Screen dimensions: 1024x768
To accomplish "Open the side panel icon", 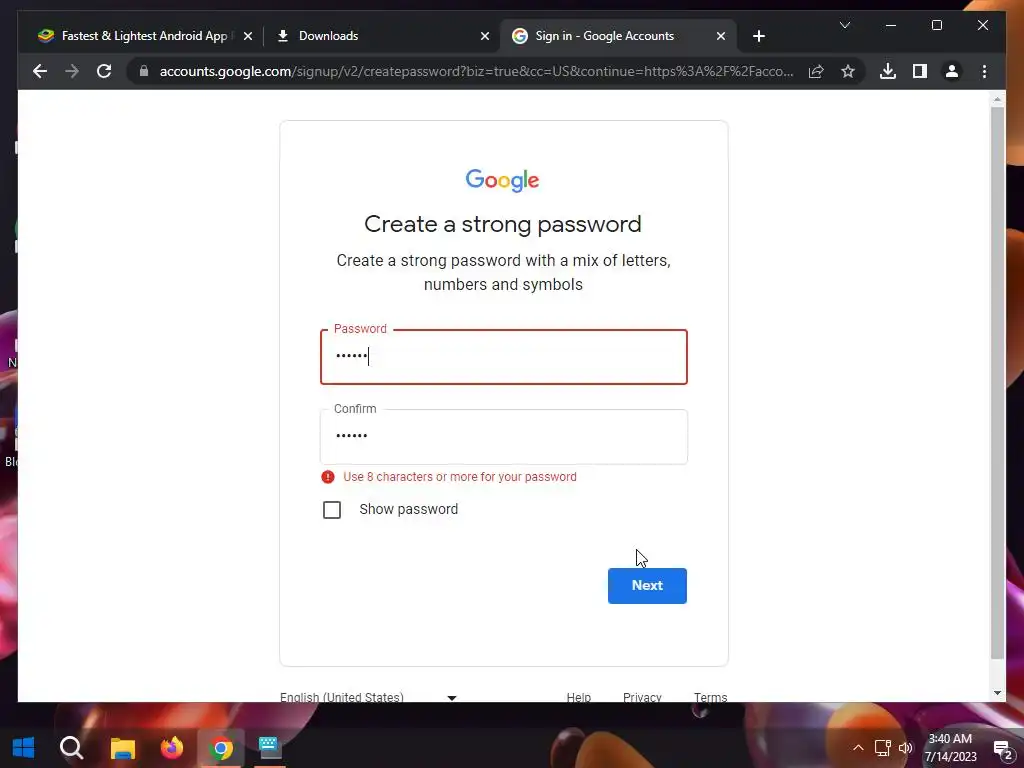I will pos(920,71).
